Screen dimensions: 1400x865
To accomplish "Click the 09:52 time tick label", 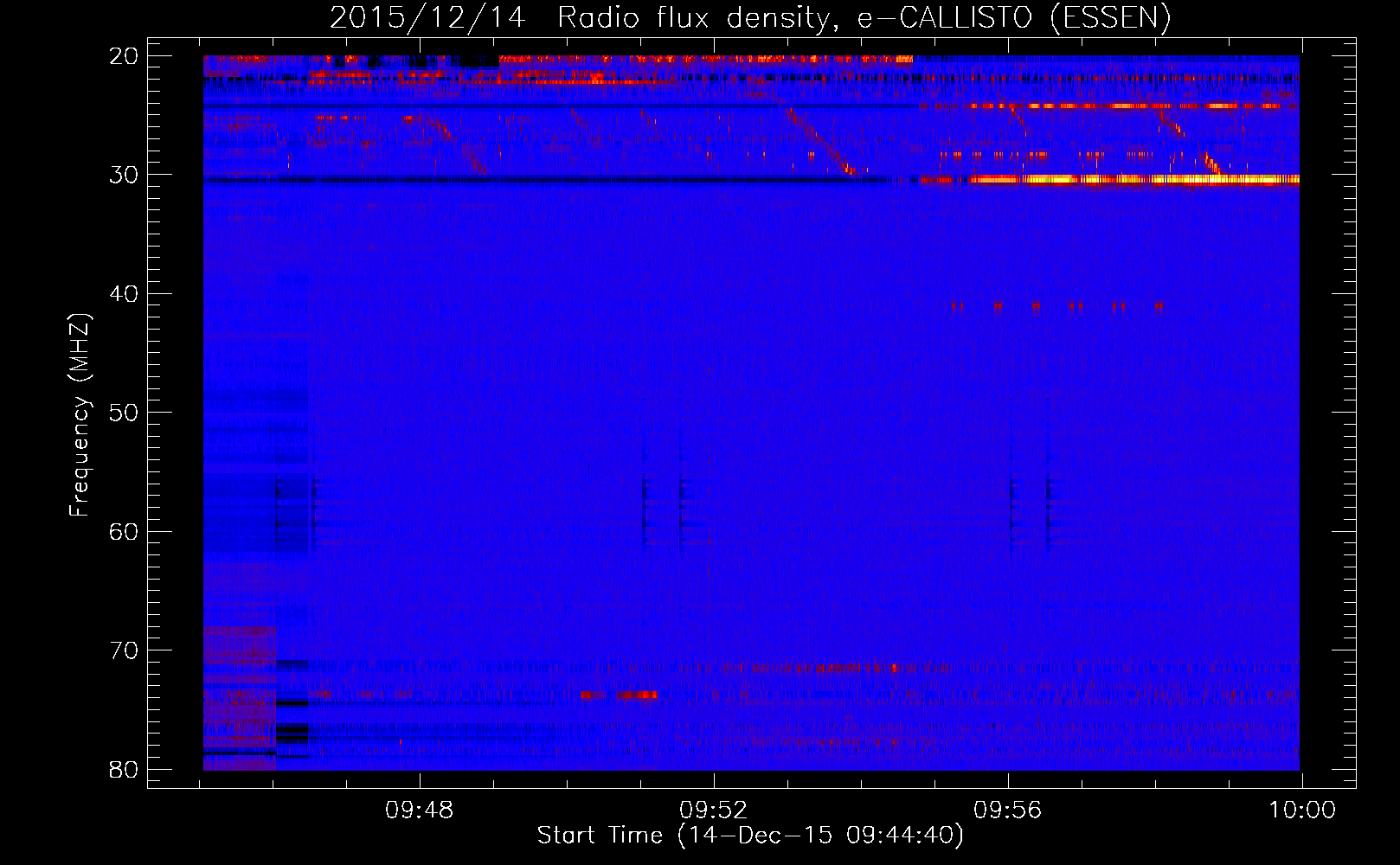I will point(714,811).
